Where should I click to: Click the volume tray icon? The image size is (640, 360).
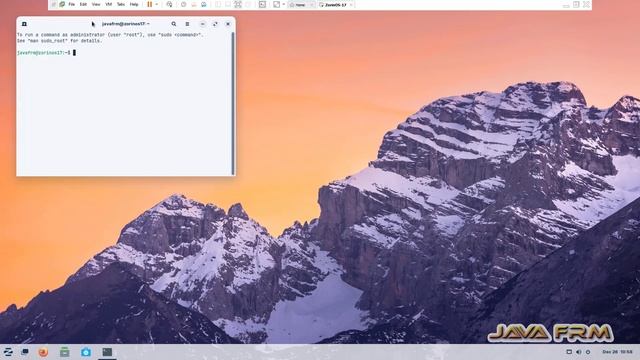pos(578,352)
